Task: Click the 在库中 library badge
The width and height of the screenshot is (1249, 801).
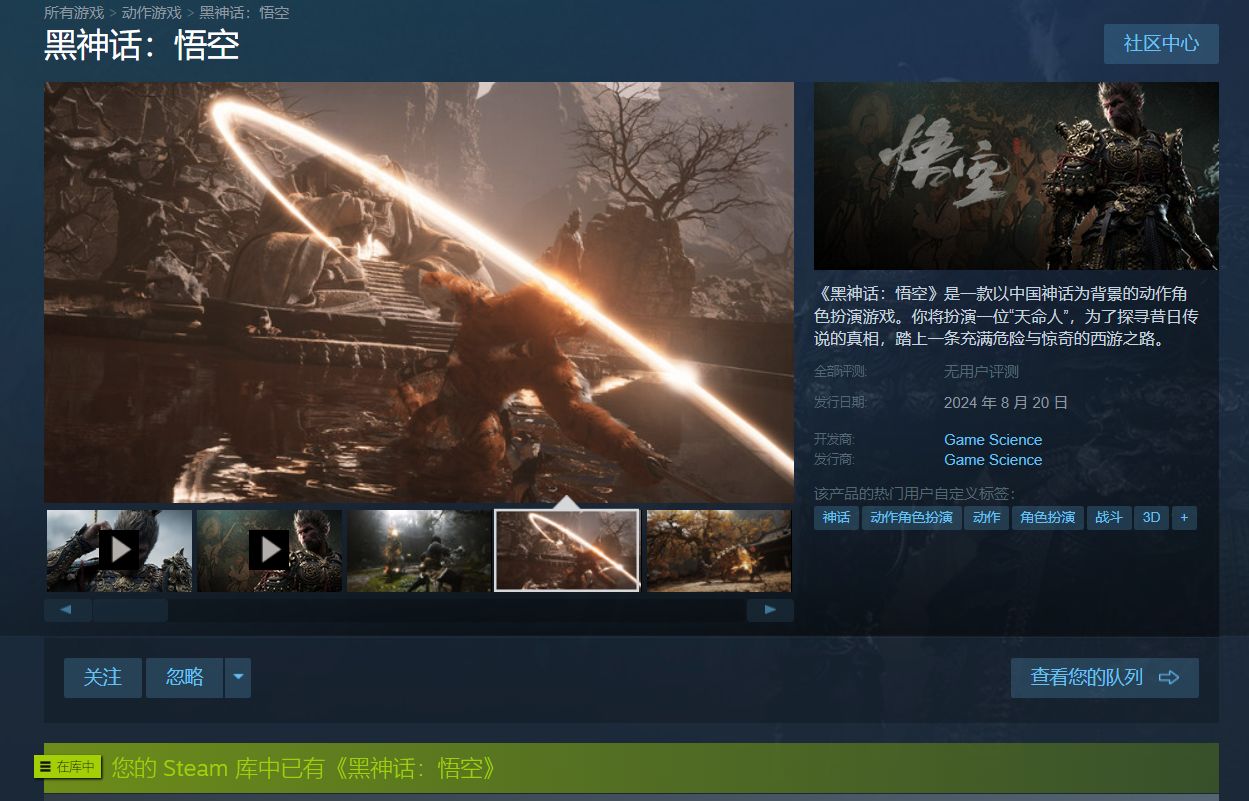Action: (x=68, y=767)
